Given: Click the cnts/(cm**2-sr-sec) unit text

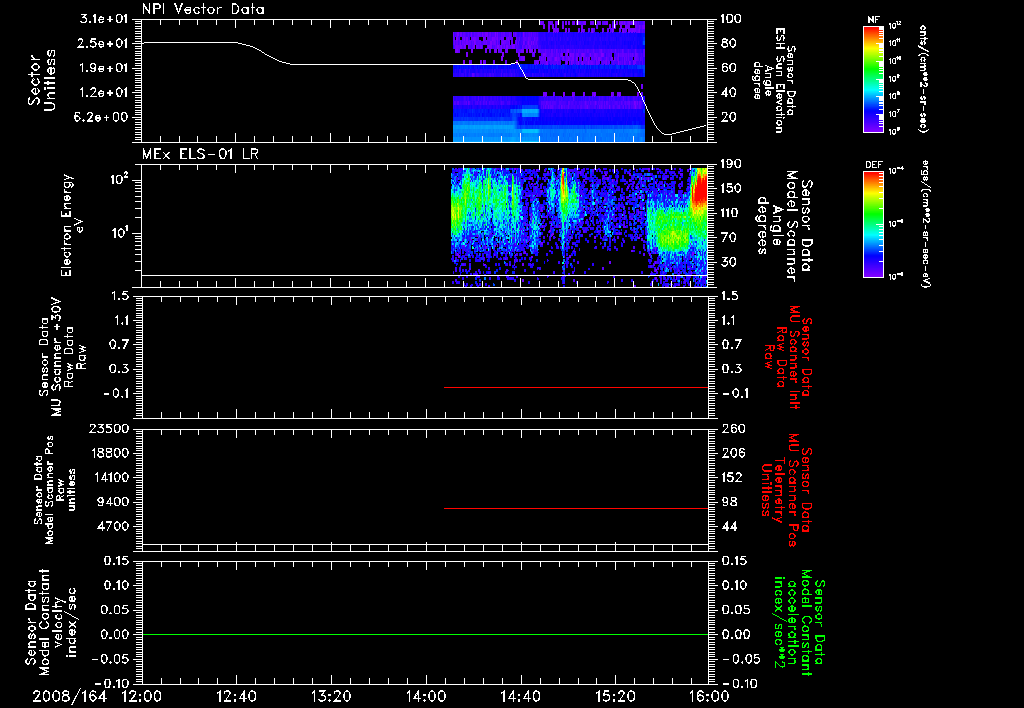Looking at the screenshot, I should (923, 79).
